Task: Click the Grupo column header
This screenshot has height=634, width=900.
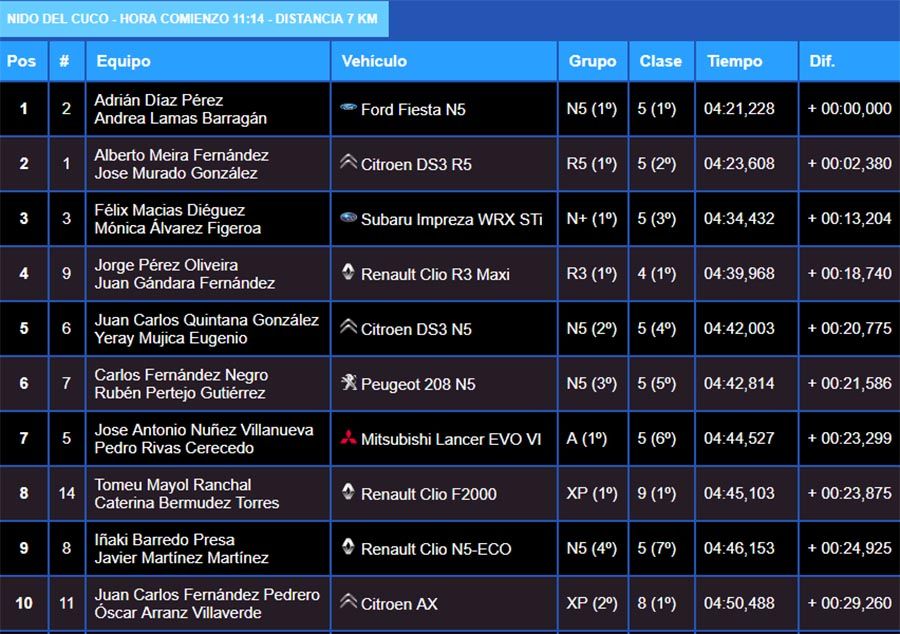Action: pyautogui.click(x=592, y=61)
